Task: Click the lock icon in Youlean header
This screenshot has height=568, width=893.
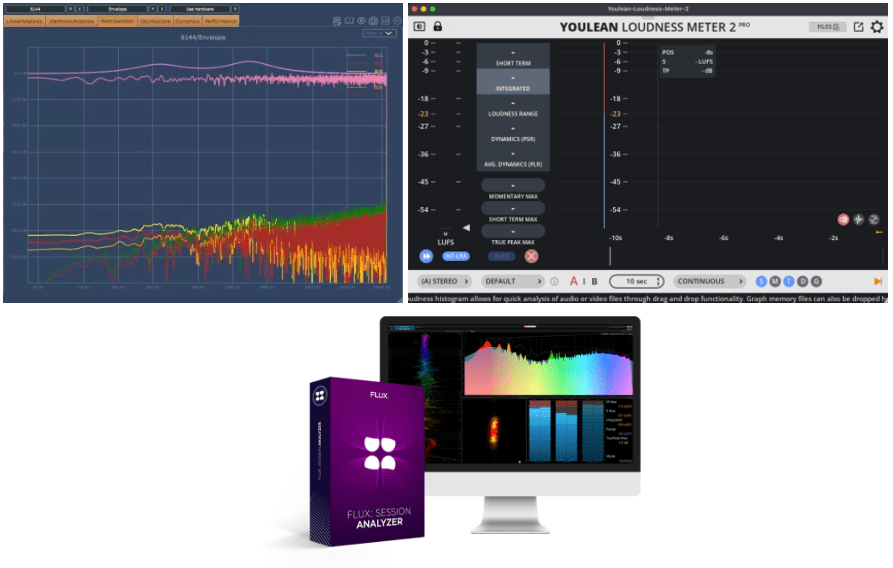Action: coord(437,27)
